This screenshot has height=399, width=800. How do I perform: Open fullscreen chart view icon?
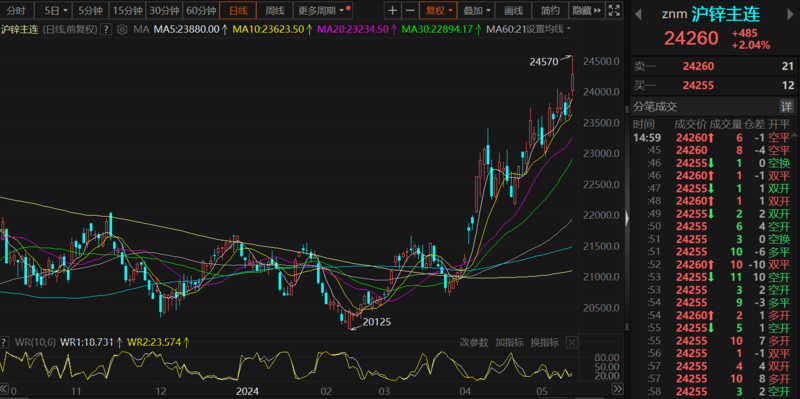point(614,10)
